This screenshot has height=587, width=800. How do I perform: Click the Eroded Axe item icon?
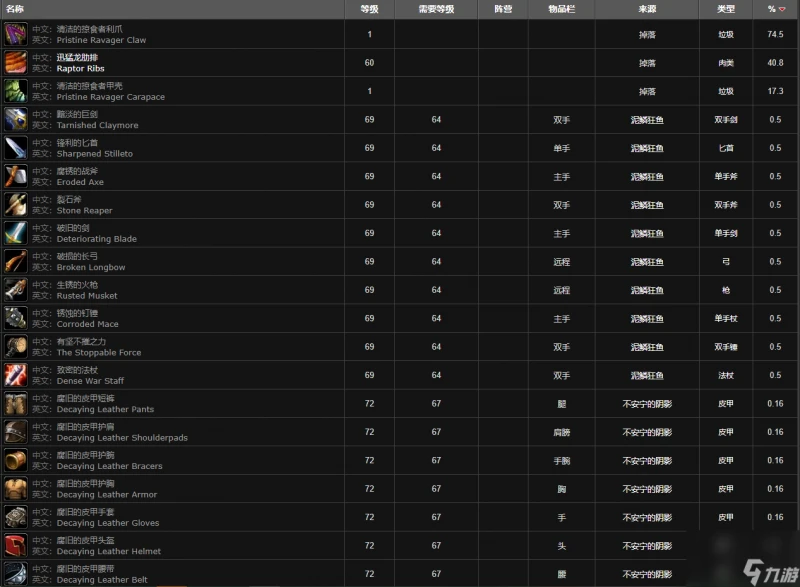tap(15, 177)
